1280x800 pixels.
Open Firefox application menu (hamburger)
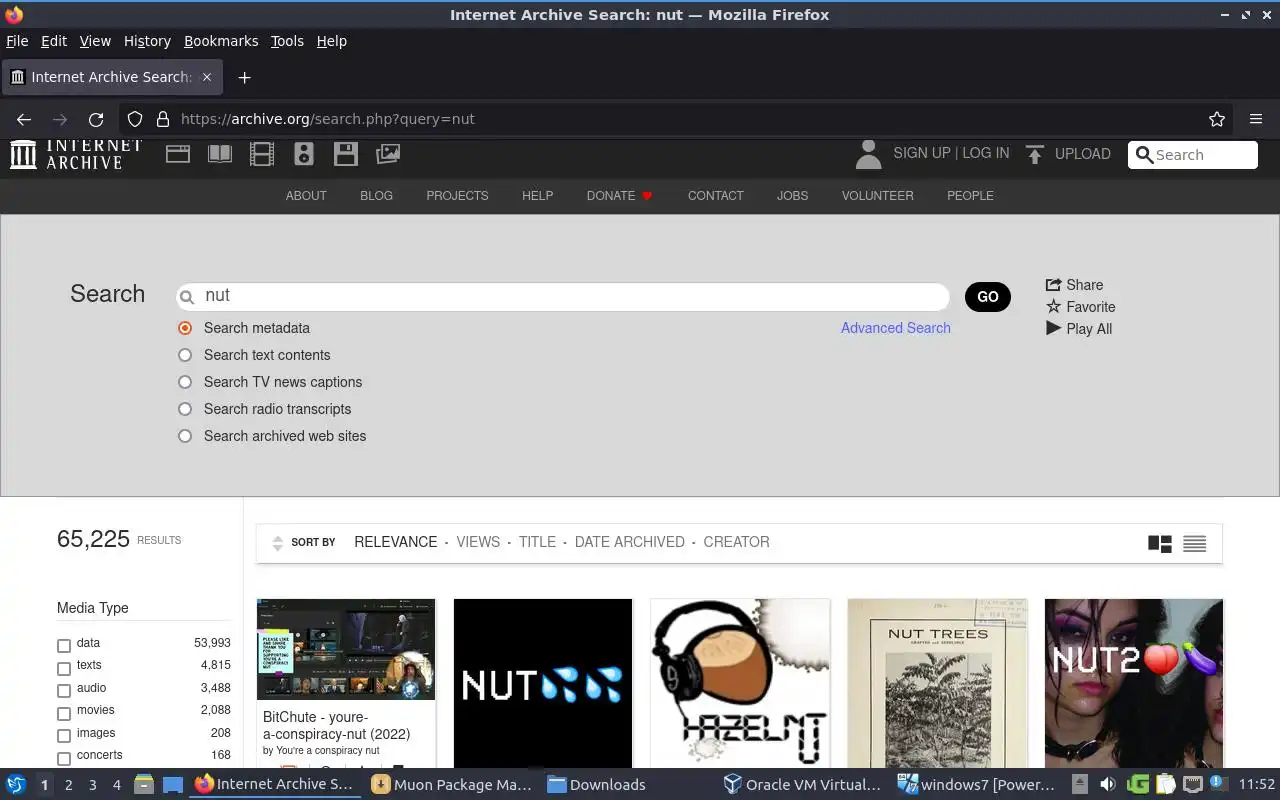1256,119
